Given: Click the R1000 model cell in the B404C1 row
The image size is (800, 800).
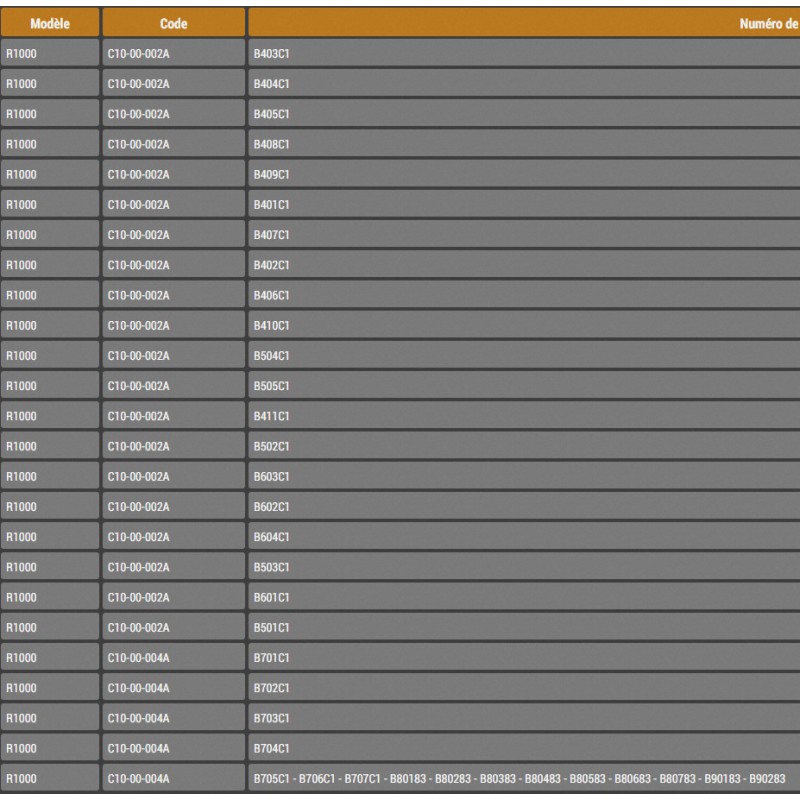Looking at the screenshot, I should [x=50, y=83].
